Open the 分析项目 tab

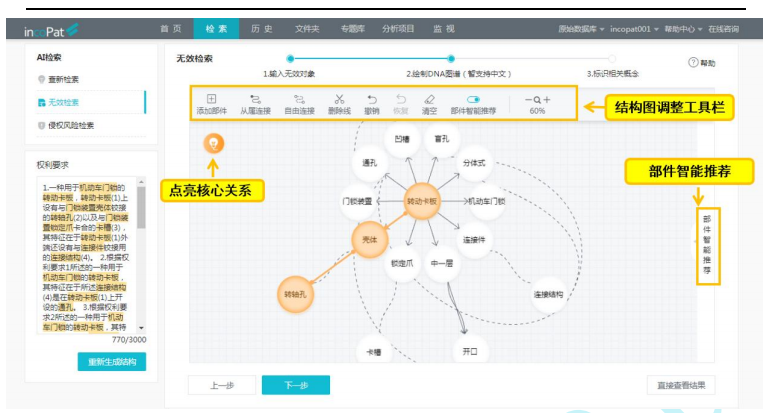[x=398, y=29]
